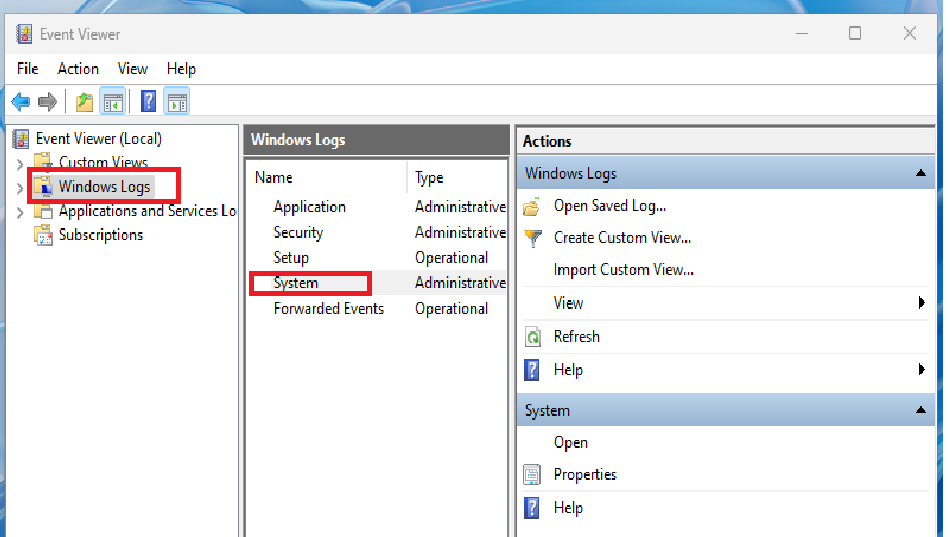The width and height of the screenshot is (950, 537).
Task: Select the Security log row
Action: pyautogui.click(x=298, y=233)
